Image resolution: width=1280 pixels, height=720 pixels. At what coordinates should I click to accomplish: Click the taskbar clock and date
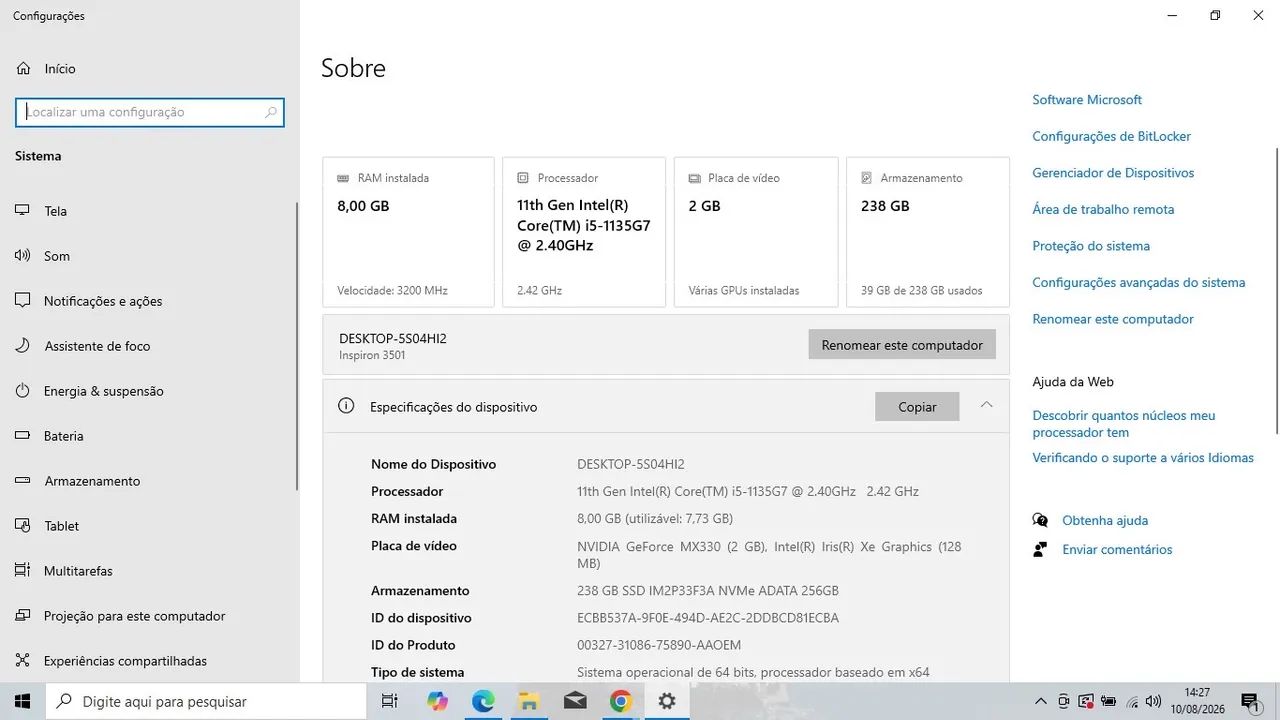[x=1197, y=701]
